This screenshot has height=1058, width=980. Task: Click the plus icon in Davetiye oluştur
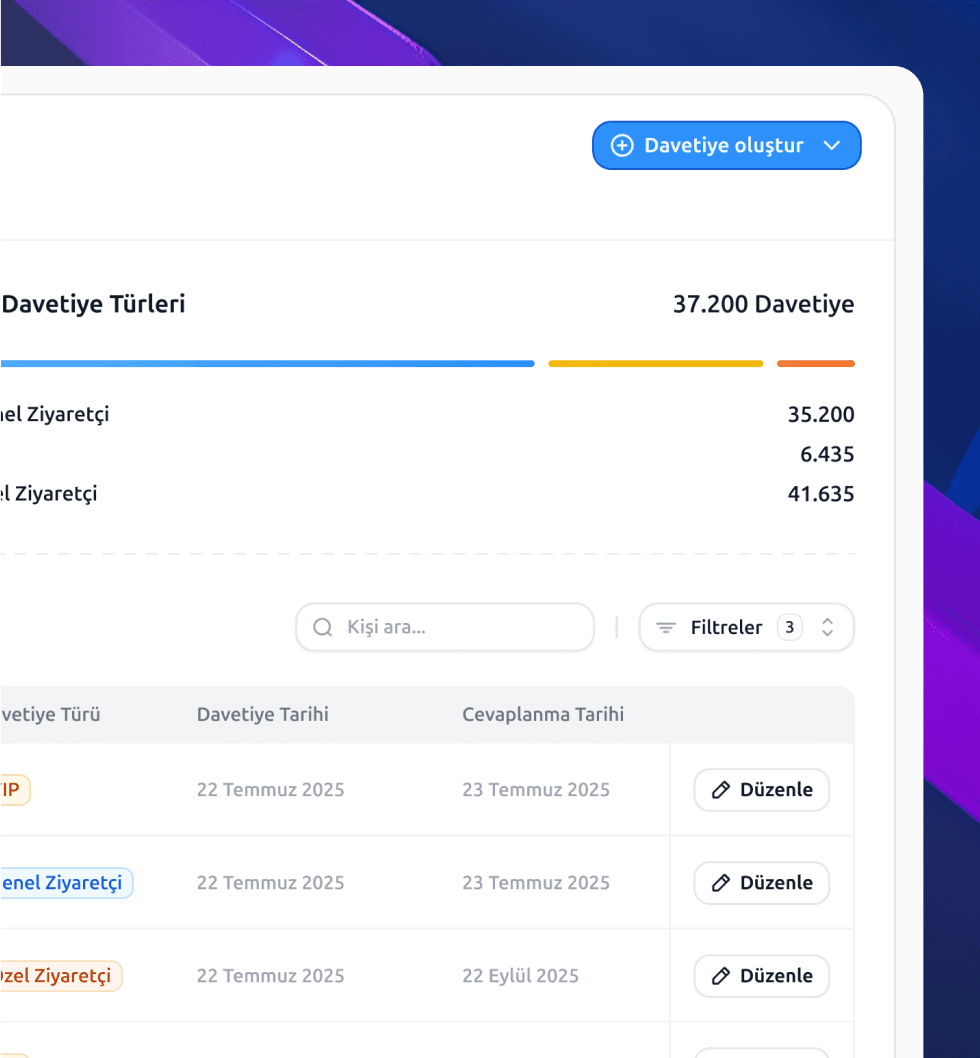(x=622, y=146)
